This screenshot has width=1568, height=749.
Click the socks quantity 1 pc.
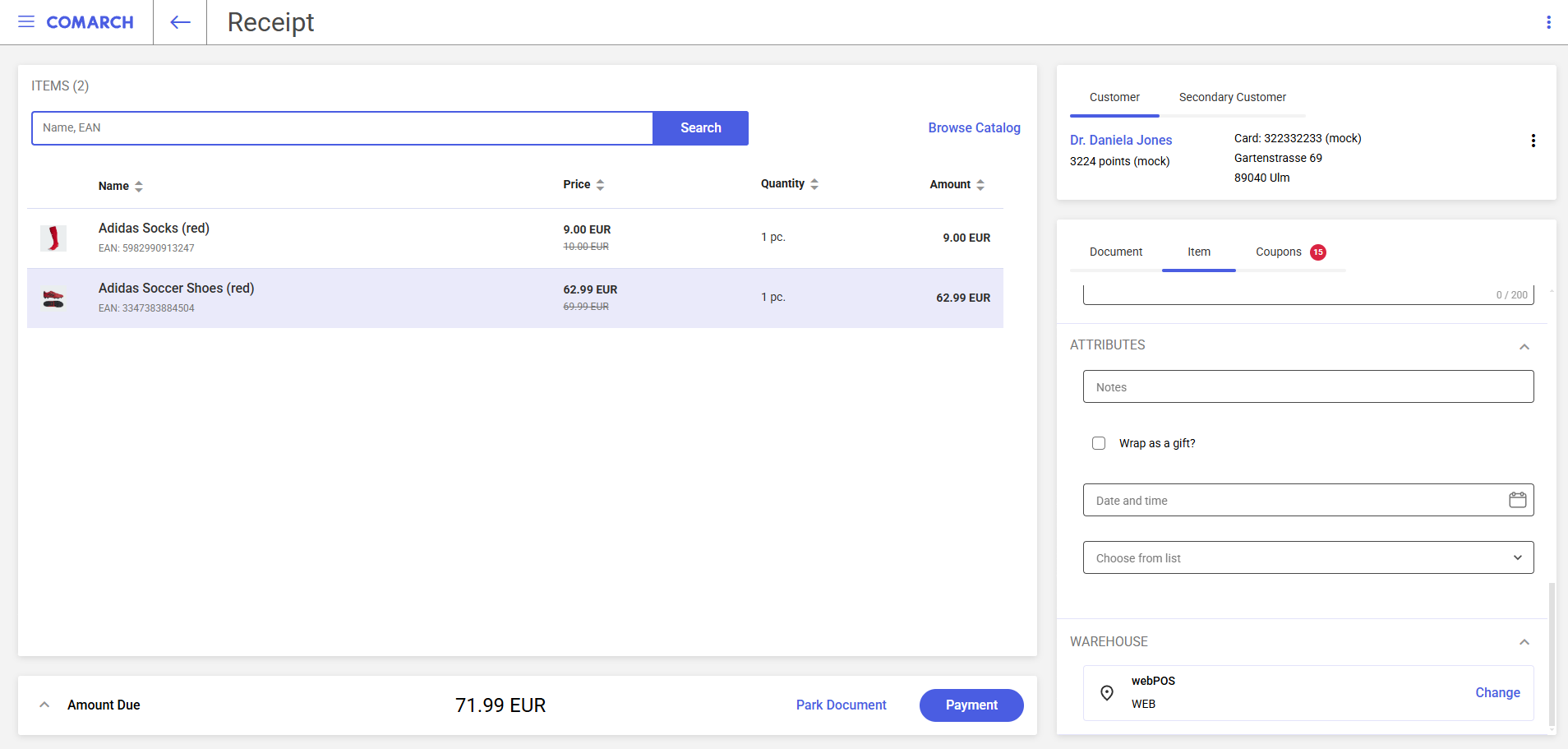(773, 237)
